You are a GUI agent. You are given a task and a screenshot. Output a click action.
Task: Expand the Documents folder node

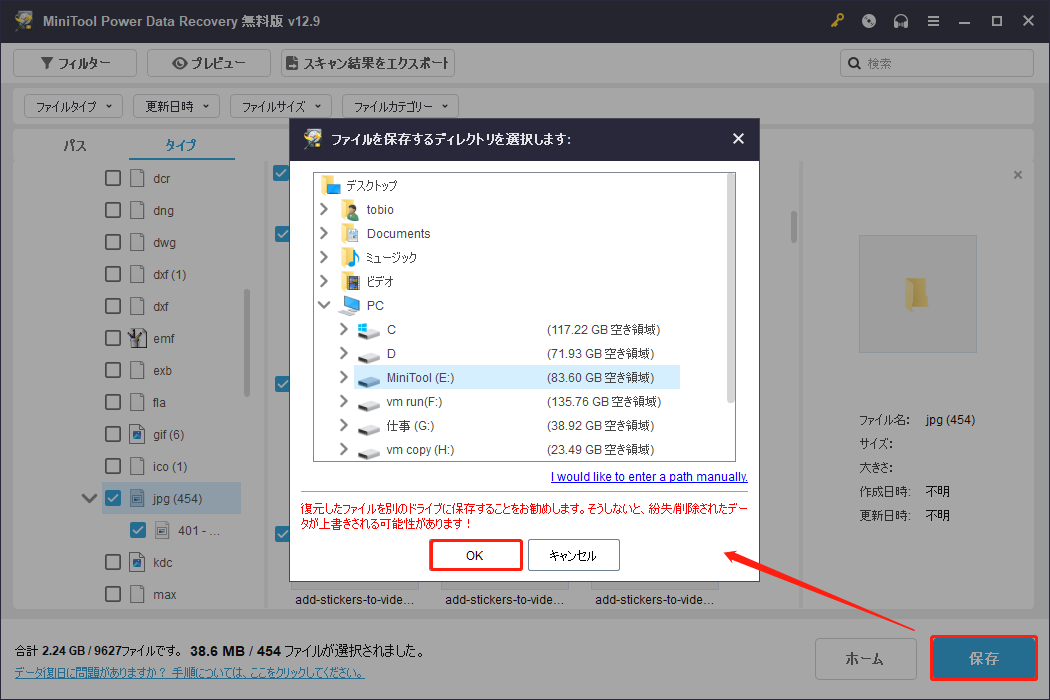tap(324, 233)
